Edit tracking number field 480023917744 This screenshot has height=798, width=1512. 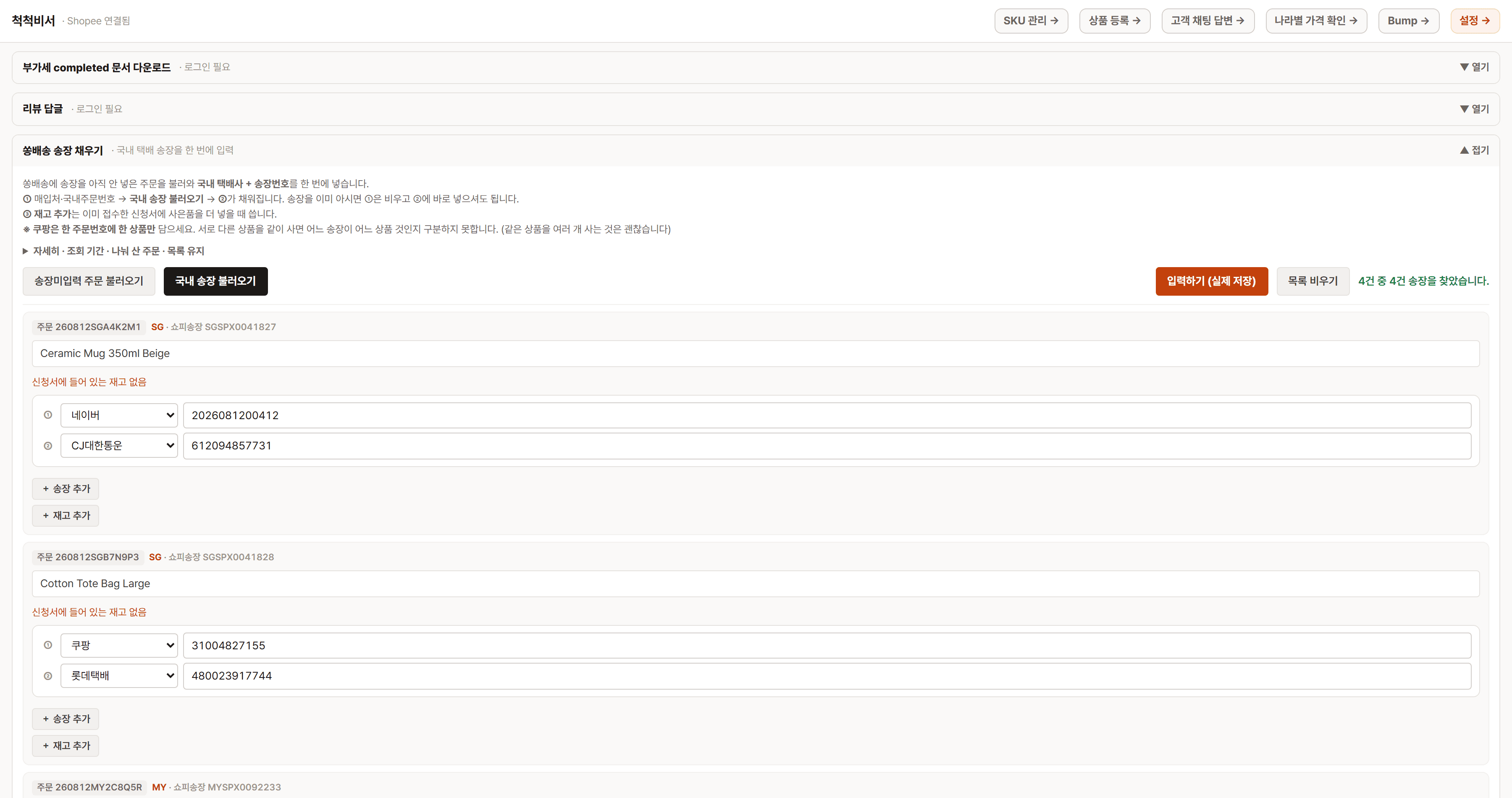tap(827, 676)
